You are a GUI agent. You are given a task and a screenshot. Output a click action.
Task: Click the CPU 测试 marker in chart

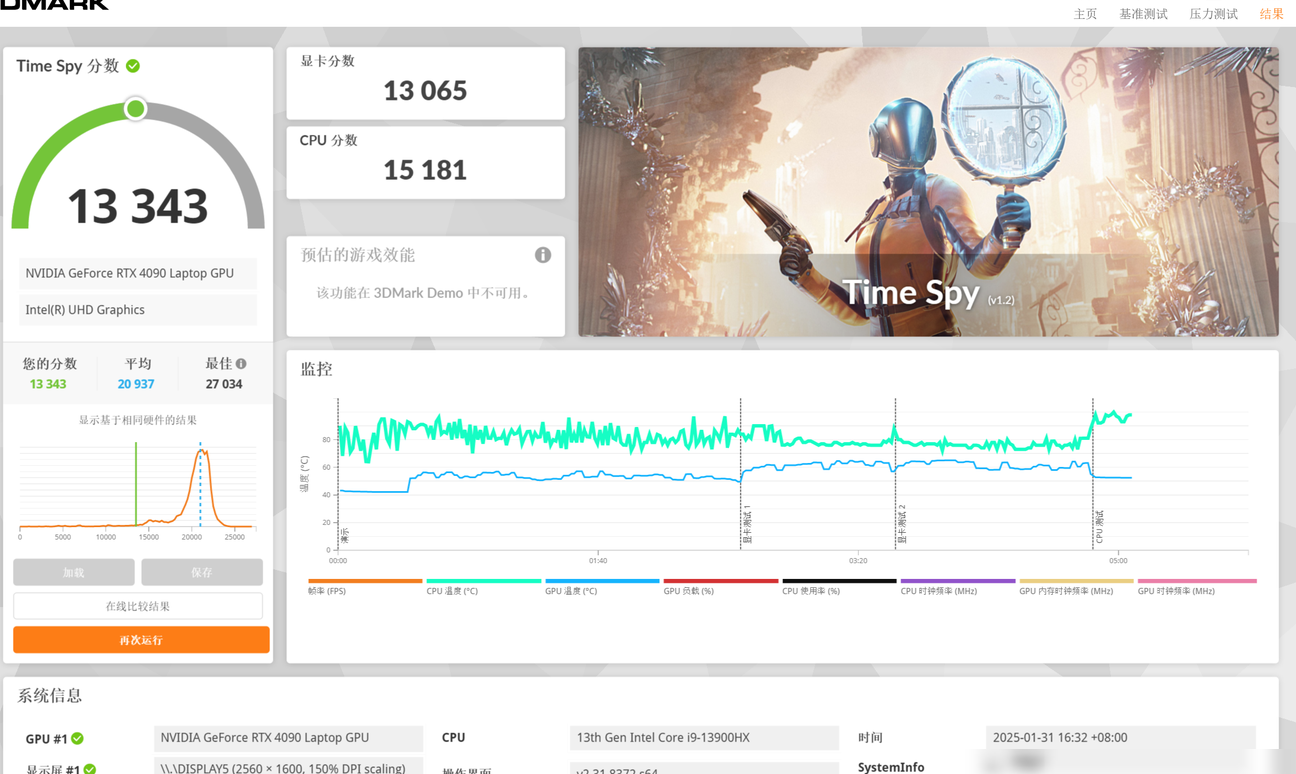[x=1098, y=527]
